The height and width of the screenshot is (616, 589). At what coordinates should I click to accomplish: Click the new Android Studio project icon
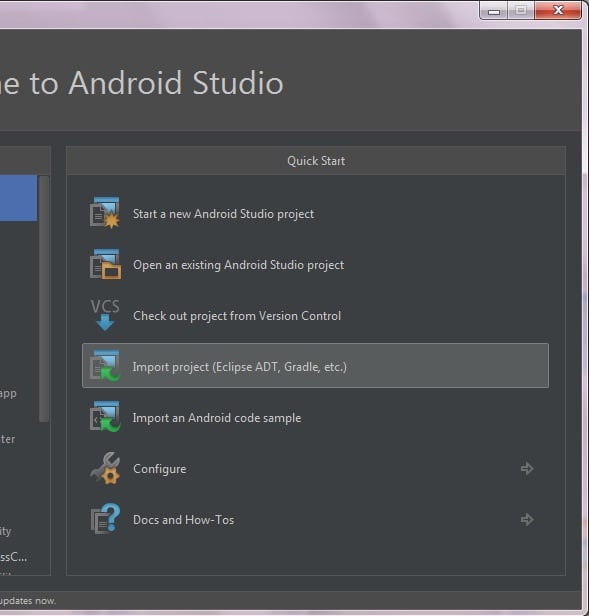point(105,213)
